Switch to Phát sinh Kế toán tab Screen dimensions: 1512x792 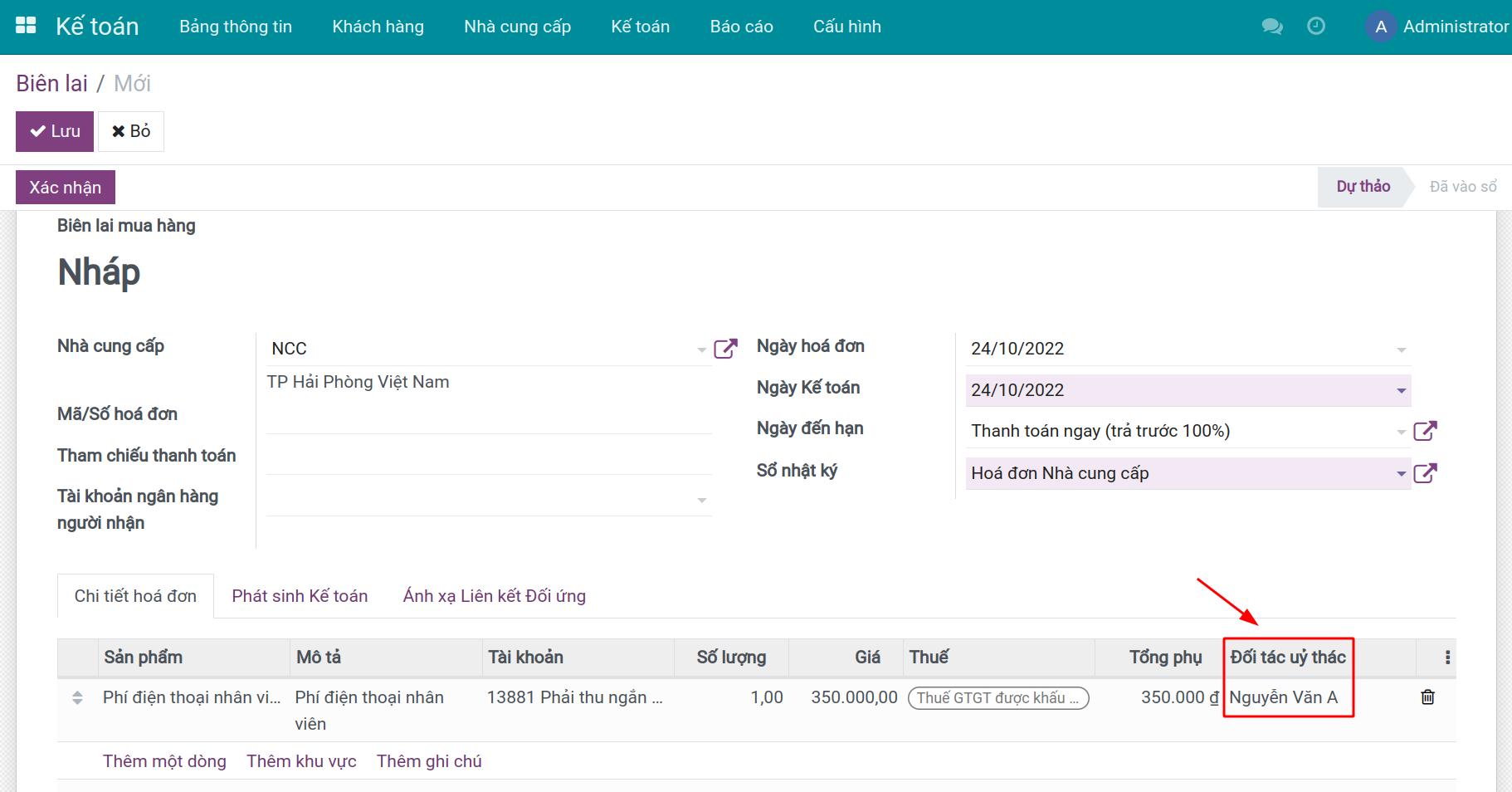300,596
